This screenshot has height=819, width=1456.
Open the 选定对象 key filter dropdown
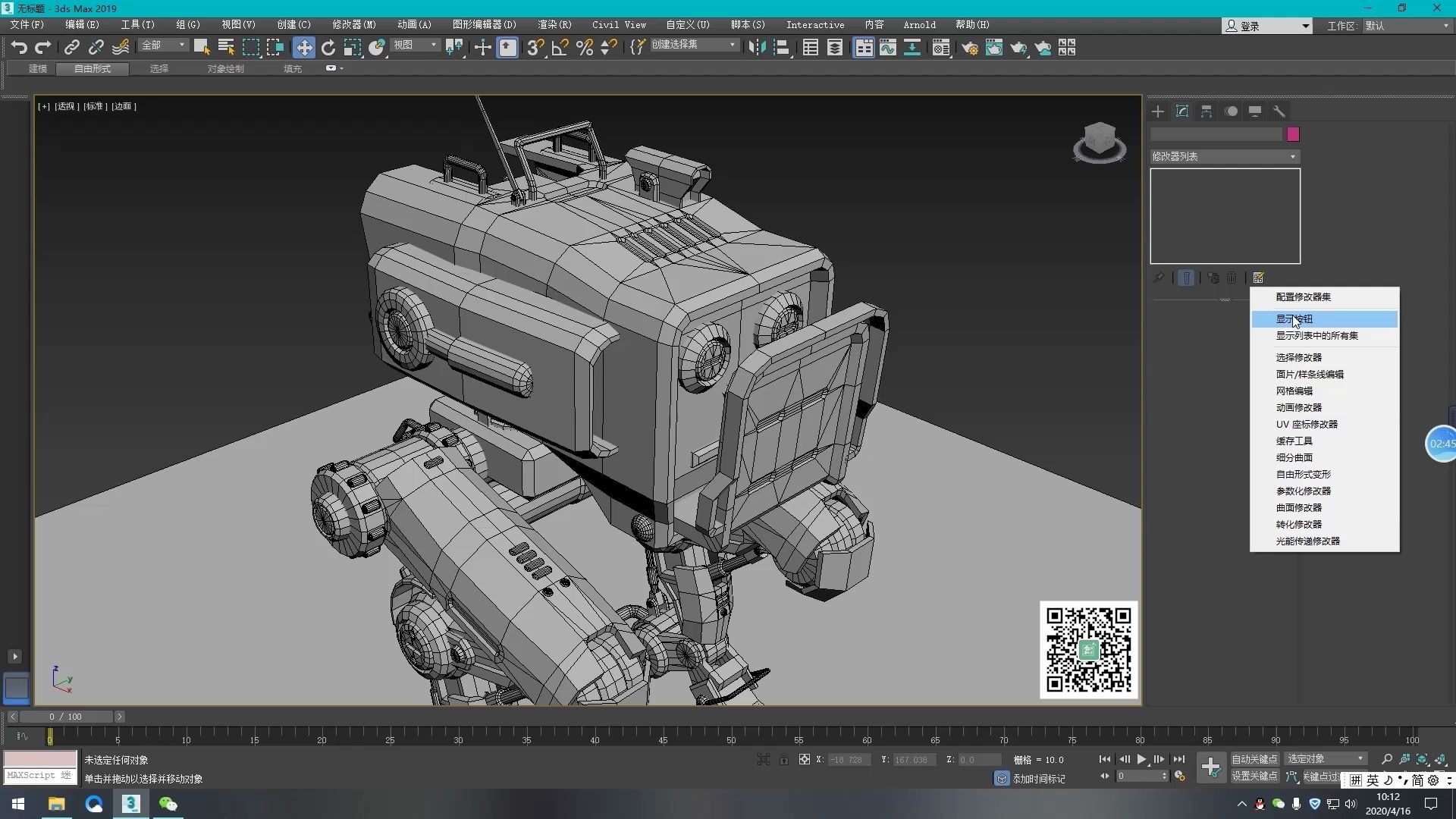(x=1325, y=759)
